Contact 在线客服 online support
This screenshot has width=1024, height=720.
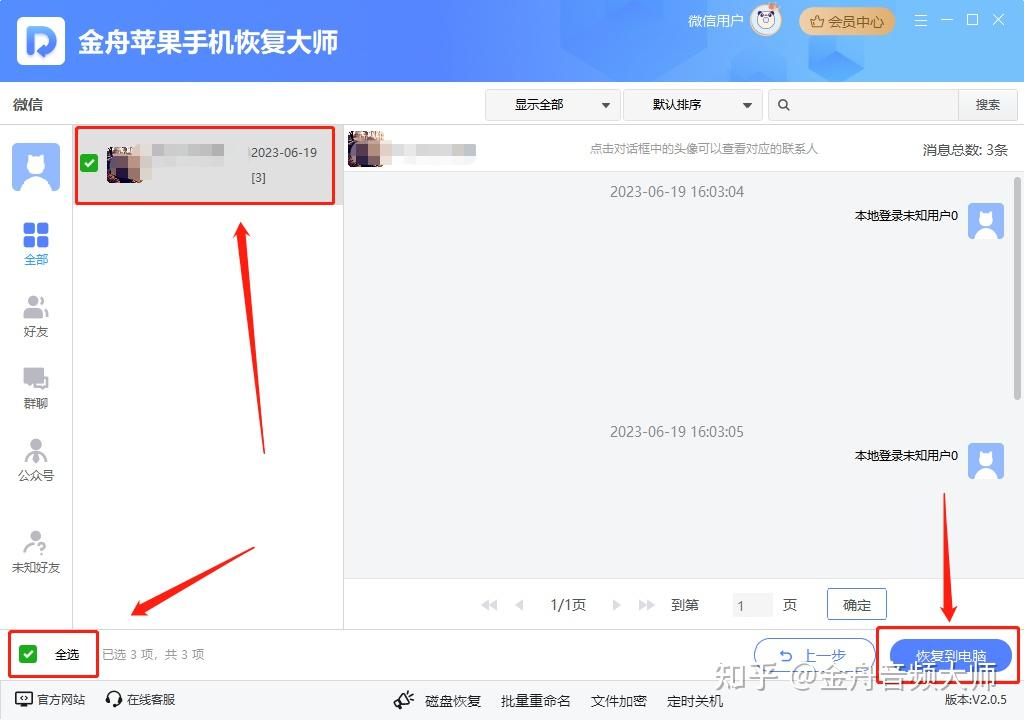pos(140,700)
